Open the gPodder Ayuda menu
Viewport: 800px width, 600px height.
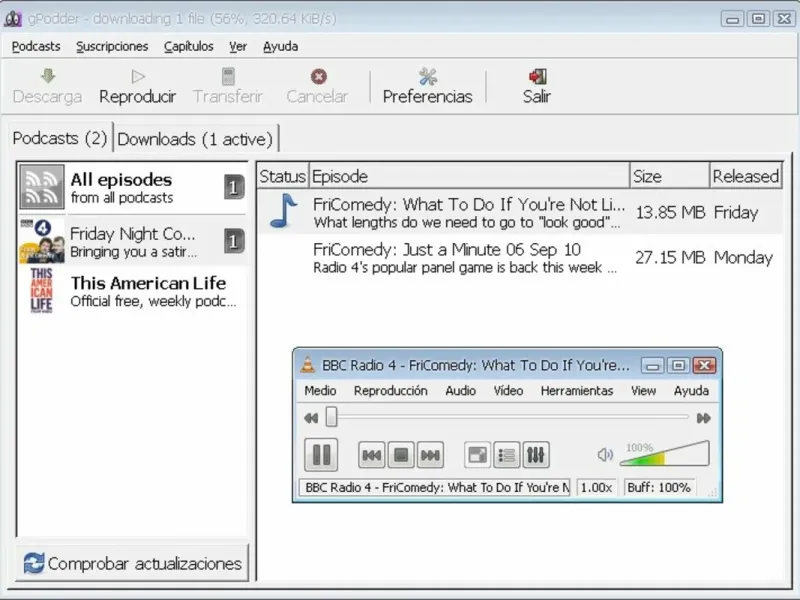coord(281,46)
